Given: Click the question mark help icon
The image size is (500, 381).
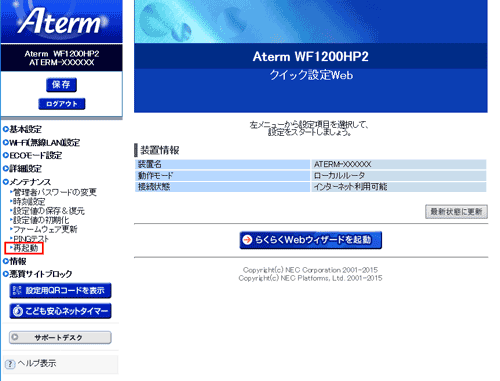Looking at the screenshot, I should tap(10, 364).
